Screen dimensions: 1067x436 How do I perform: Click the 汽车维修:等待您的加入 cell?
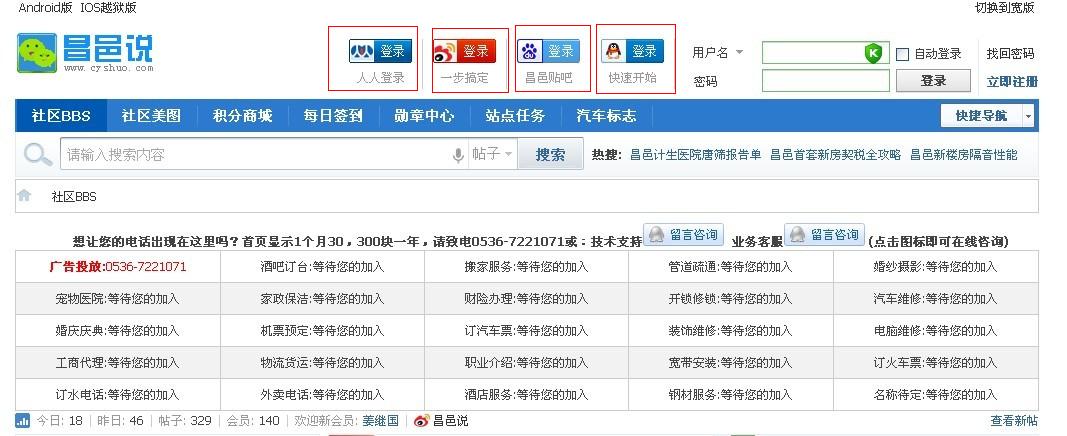click(936, 299)
